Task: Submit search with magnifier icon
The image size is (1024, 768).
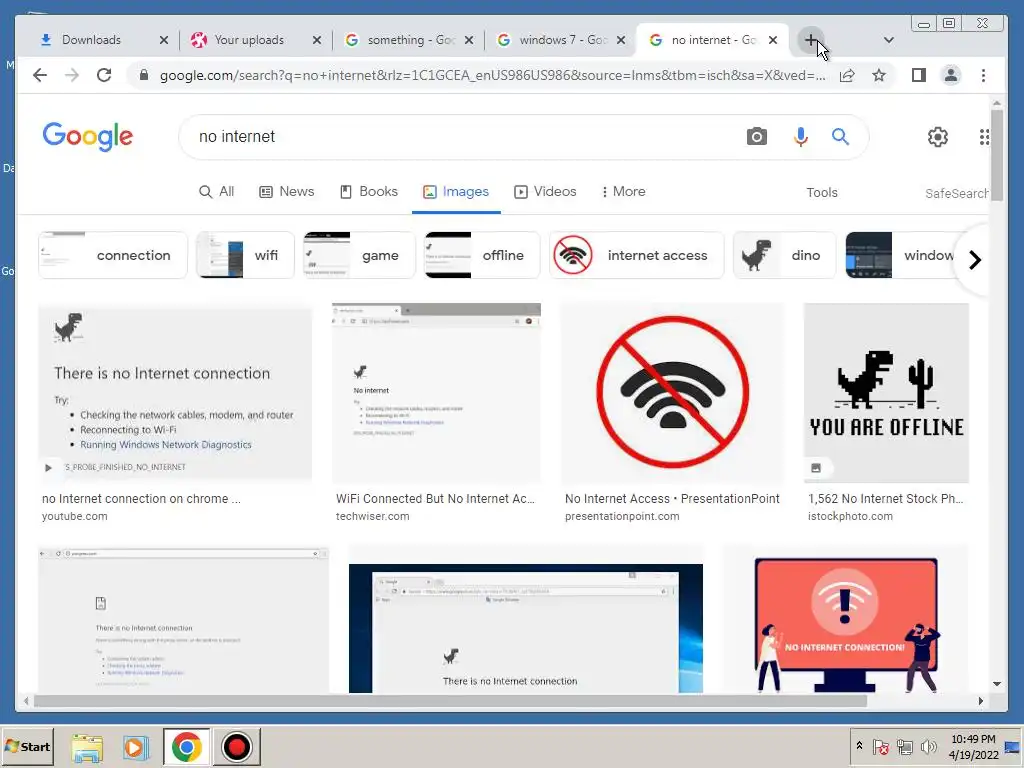Action: pos(840,136)
